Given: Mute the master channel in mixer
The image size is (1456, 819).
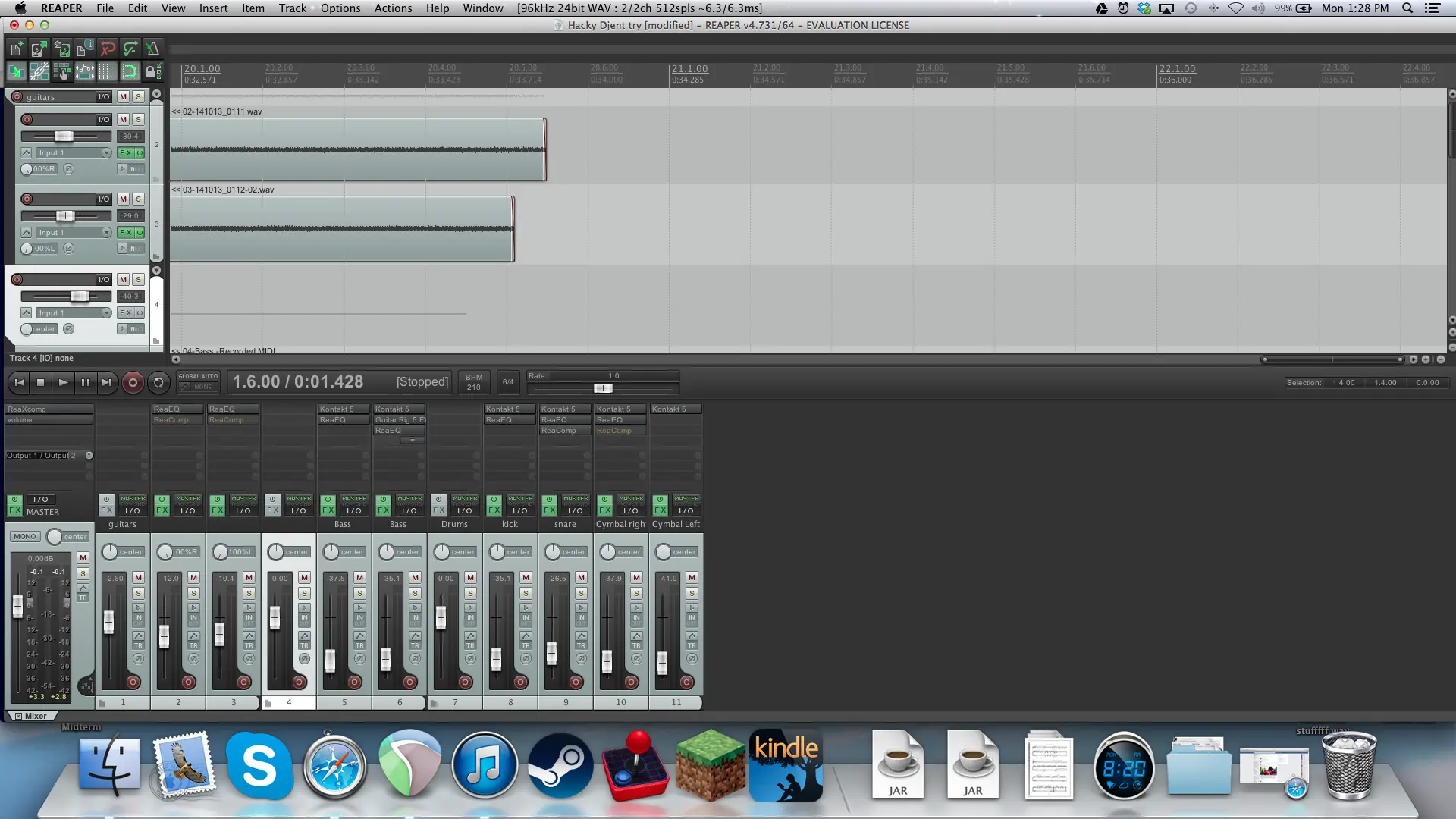Looking at the screenshot, I should (x=83, y=558).
